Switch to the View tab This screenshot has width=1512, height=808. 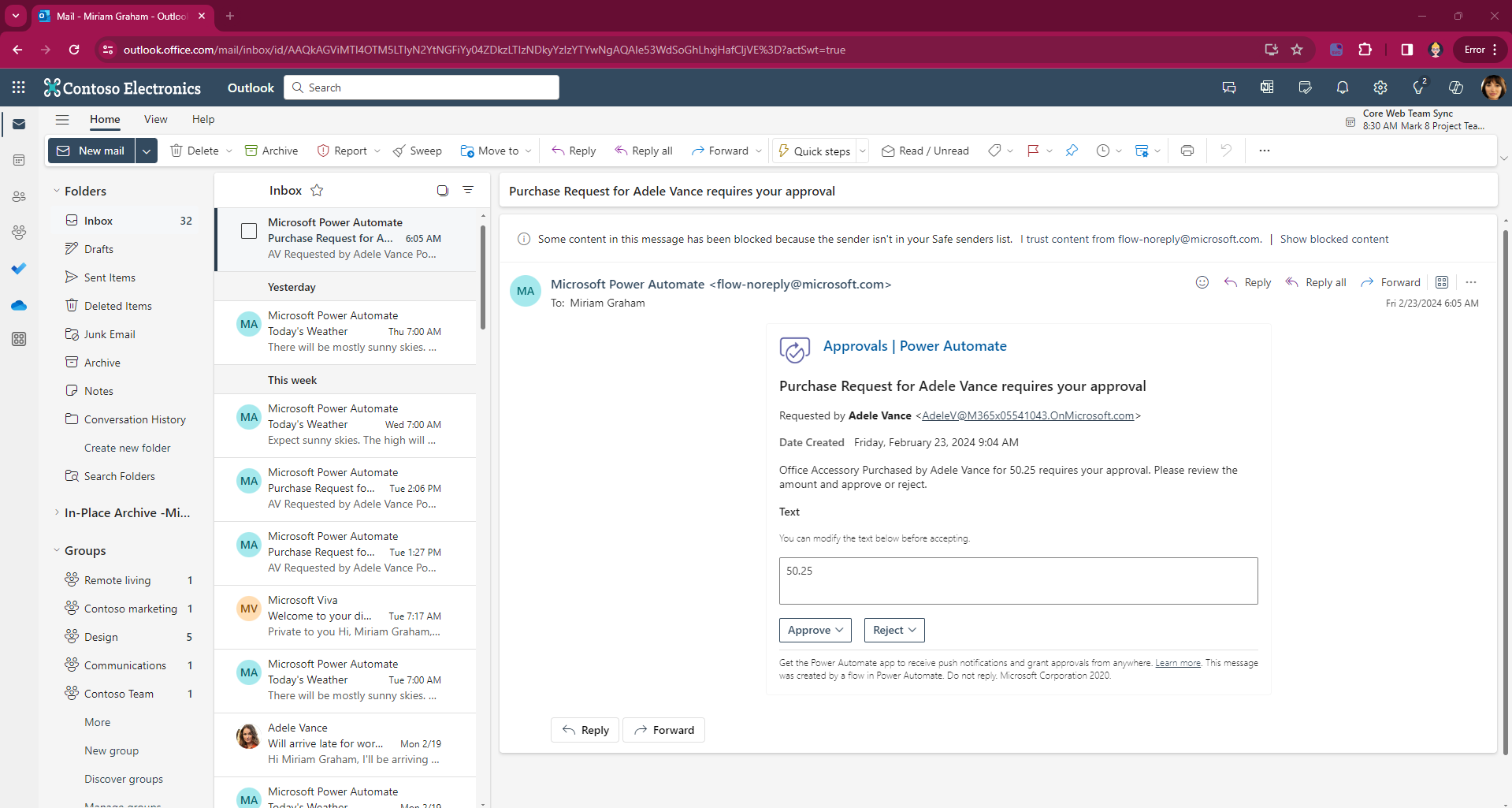156,120
